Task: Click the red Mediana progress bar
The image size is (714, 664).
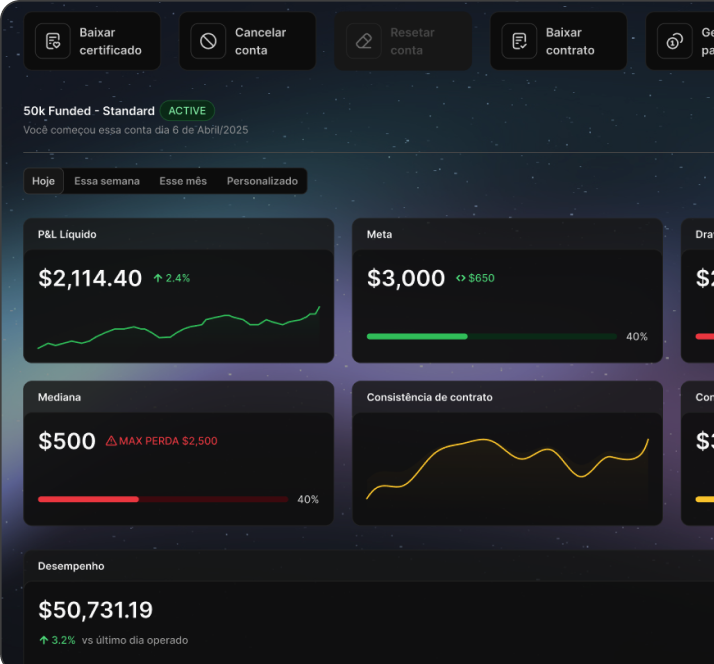Action: [x=163, y=500]
